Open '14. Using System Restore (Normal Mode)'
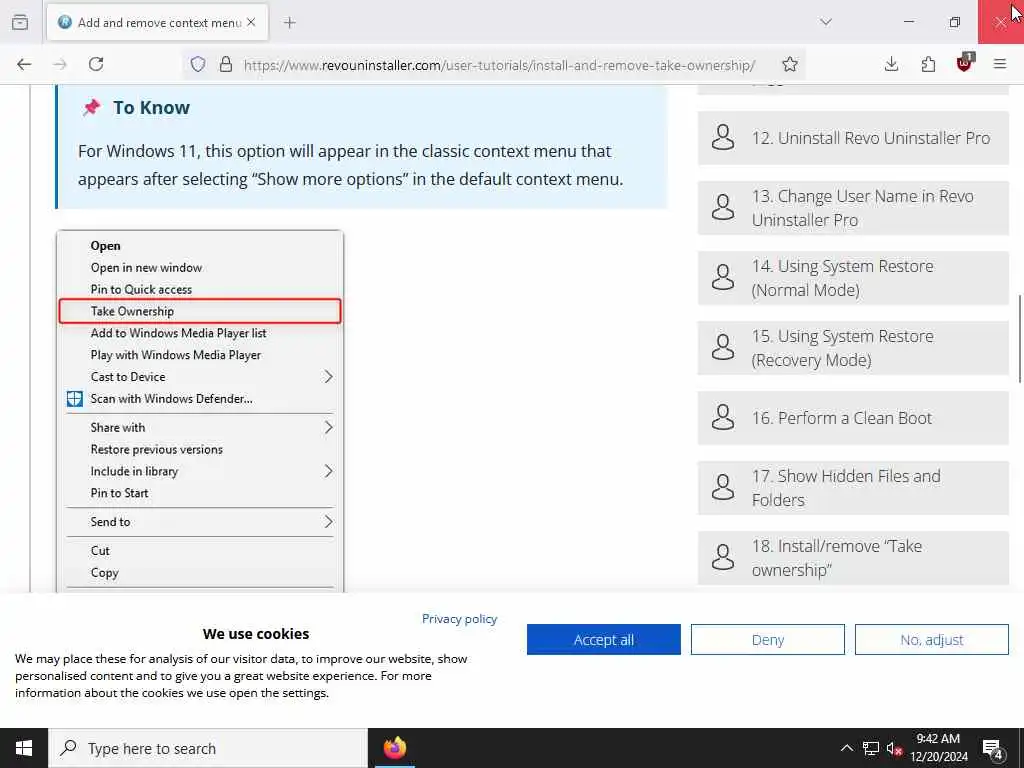 [x=853, y=278]
